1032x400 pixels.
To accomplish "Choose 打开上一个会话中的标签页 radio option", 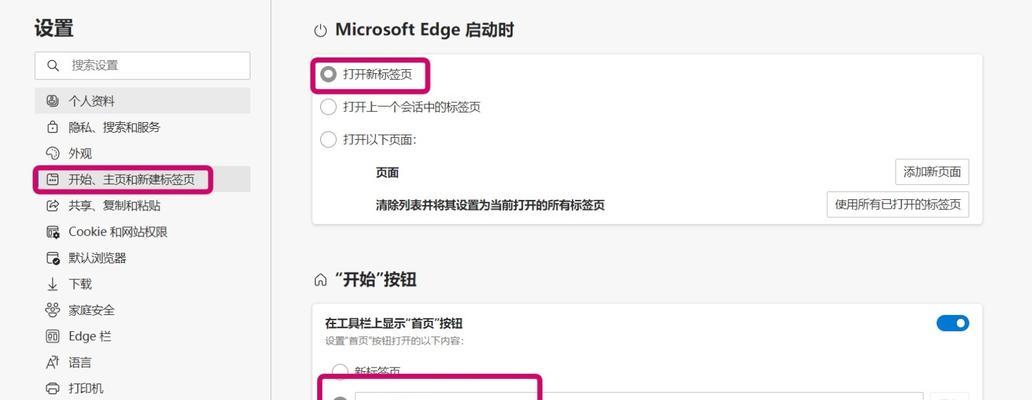I will coord(328,107).
